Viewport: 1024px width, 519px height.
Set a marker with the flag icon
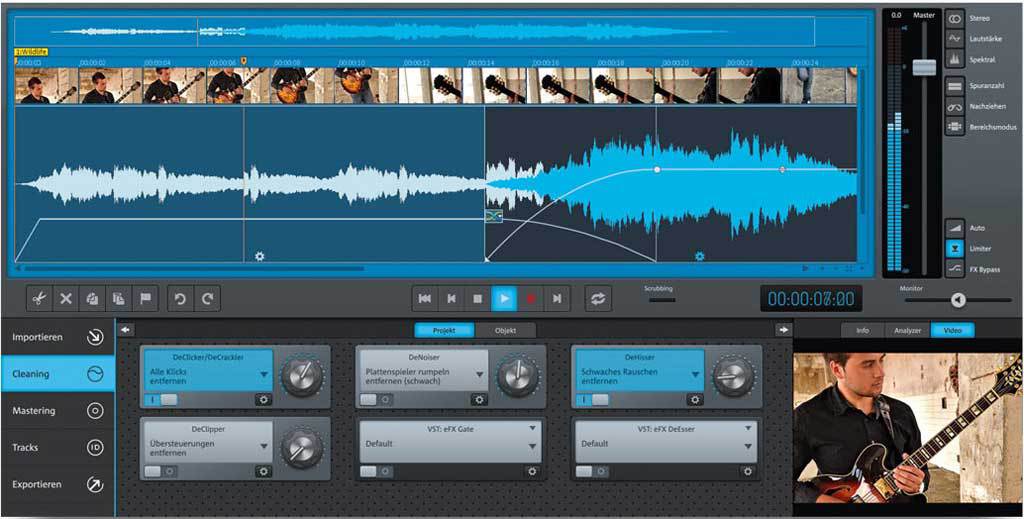(x=145, y=298)
